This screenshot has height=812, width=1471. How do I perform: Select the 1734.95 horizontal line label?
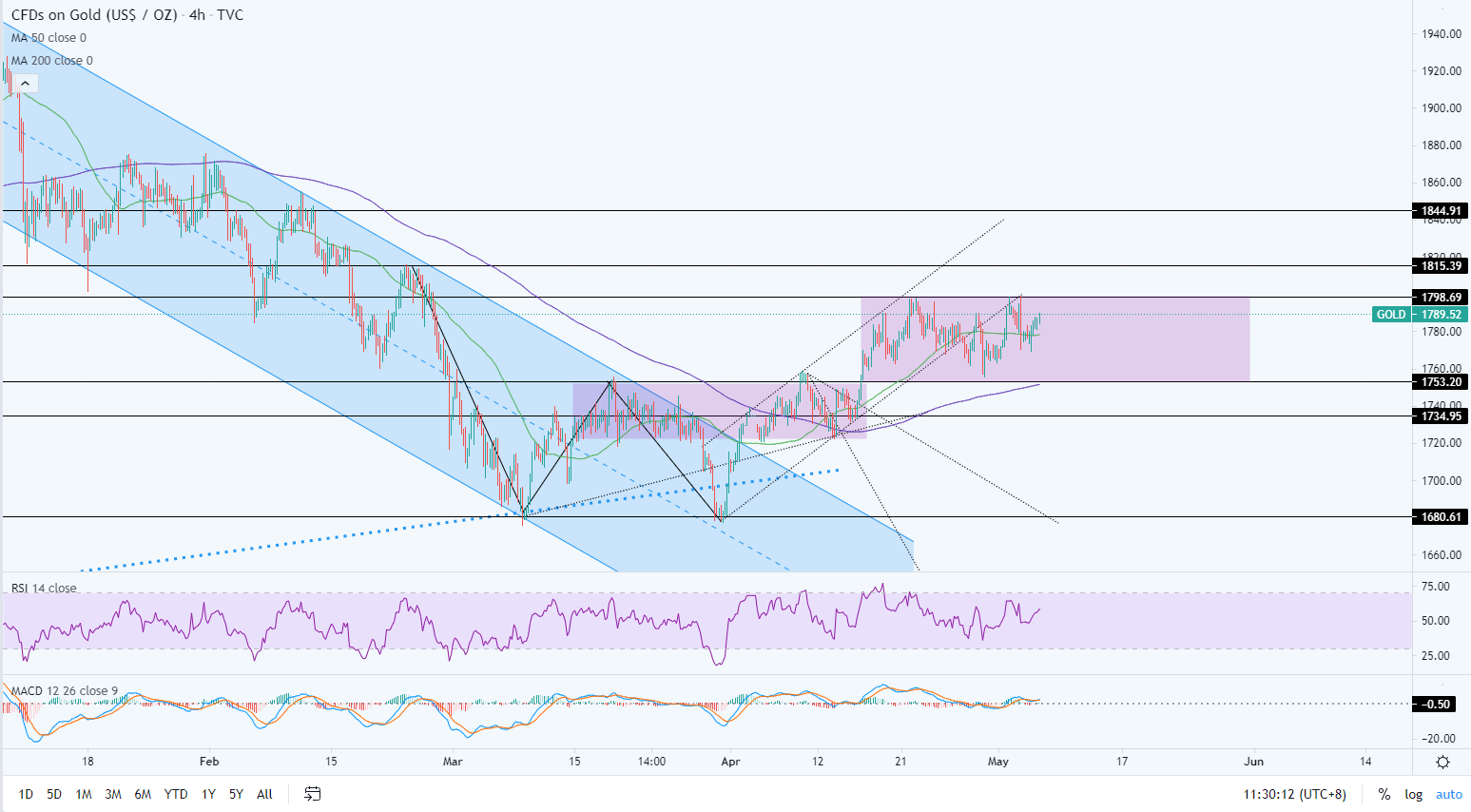pyautogui.click(x=1441, y=416)
